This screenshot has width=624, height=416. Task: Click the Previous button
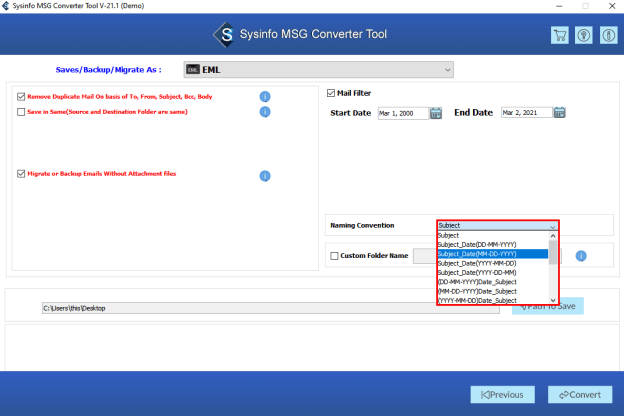[x=503, y=395]
